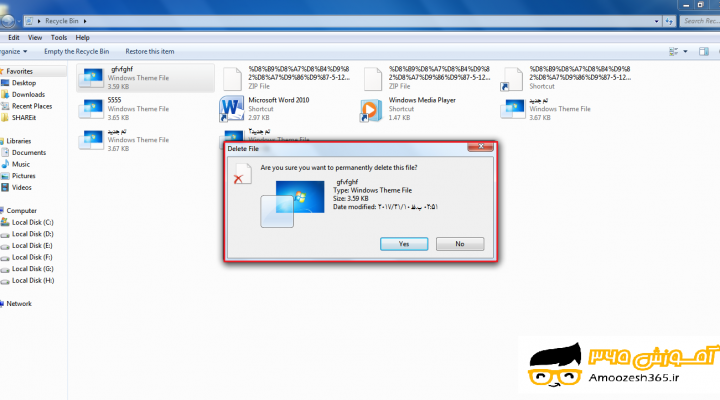720x400 pixels.
Task: Toggle the preview pane icon
Action: (x=703, y=51)
